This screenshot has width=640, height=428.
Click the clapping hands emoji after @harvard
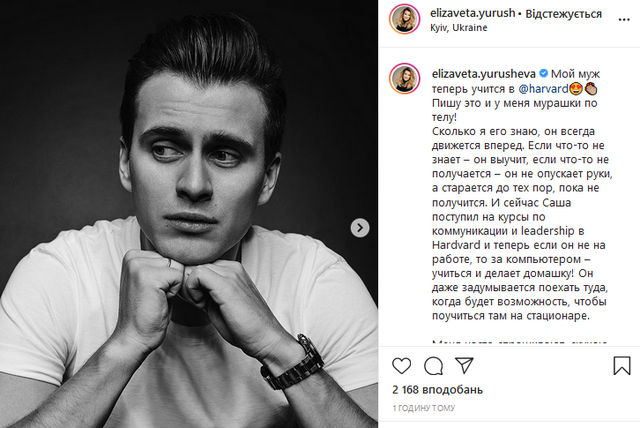(591, 89)
